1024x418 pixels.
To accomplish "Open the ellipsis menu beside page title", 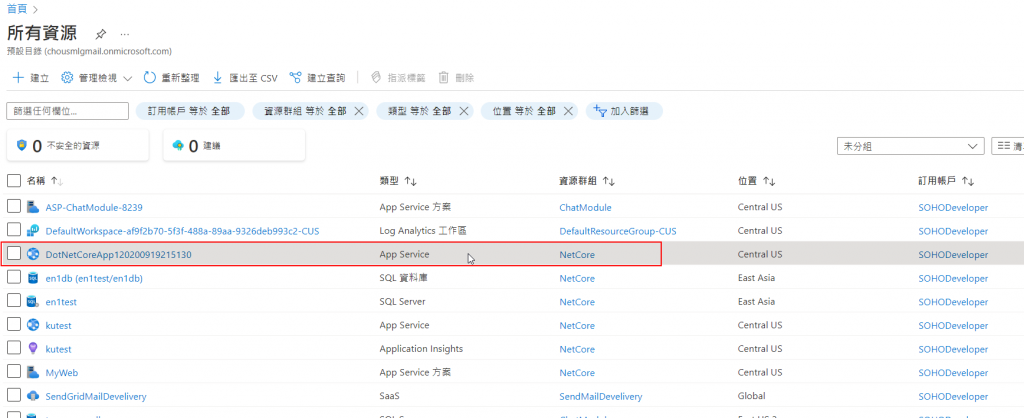I will click(125, 33).
